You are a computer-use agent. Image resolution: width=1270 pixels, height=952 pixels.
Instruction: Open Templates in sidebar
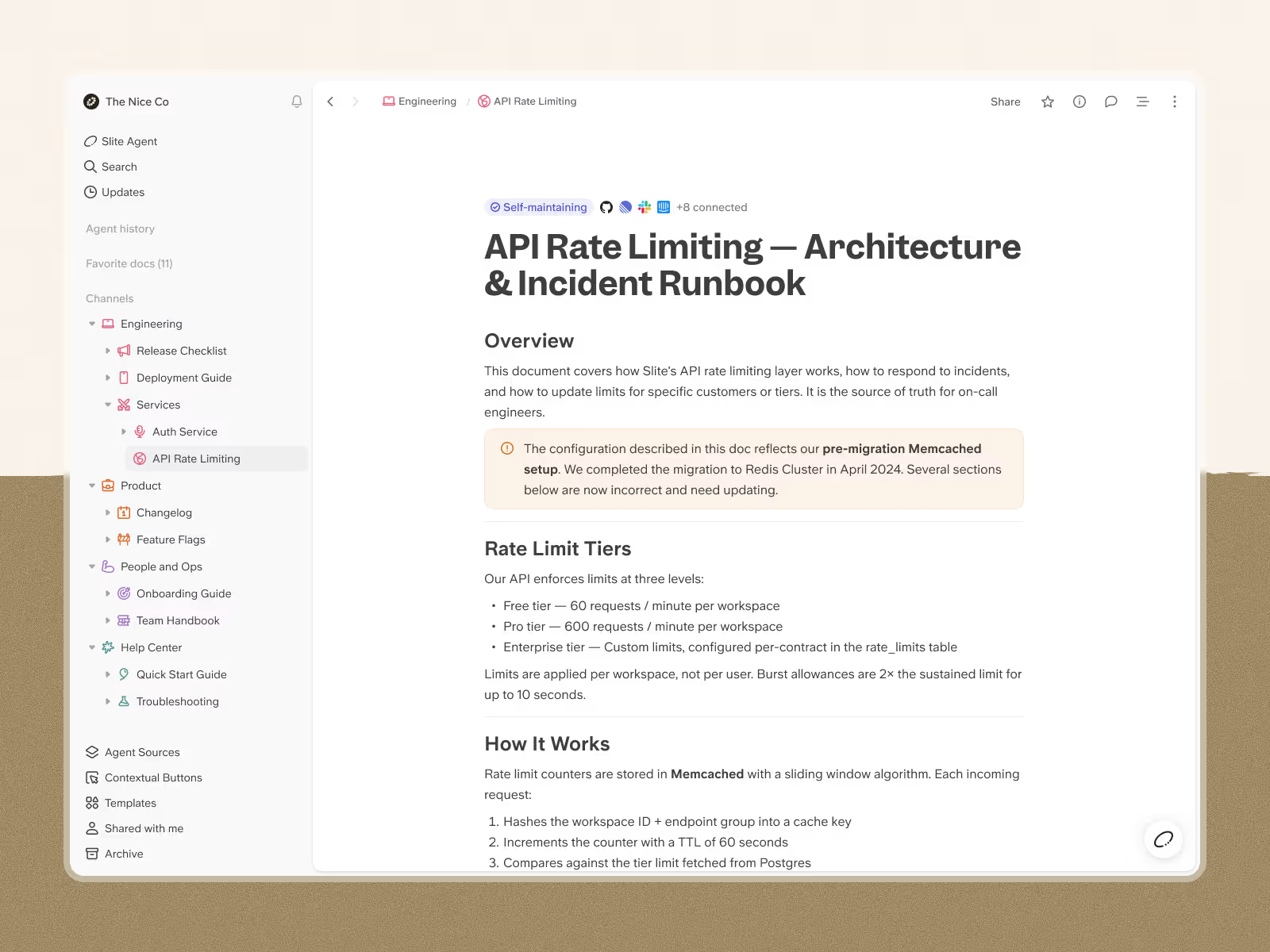point(121,803)
